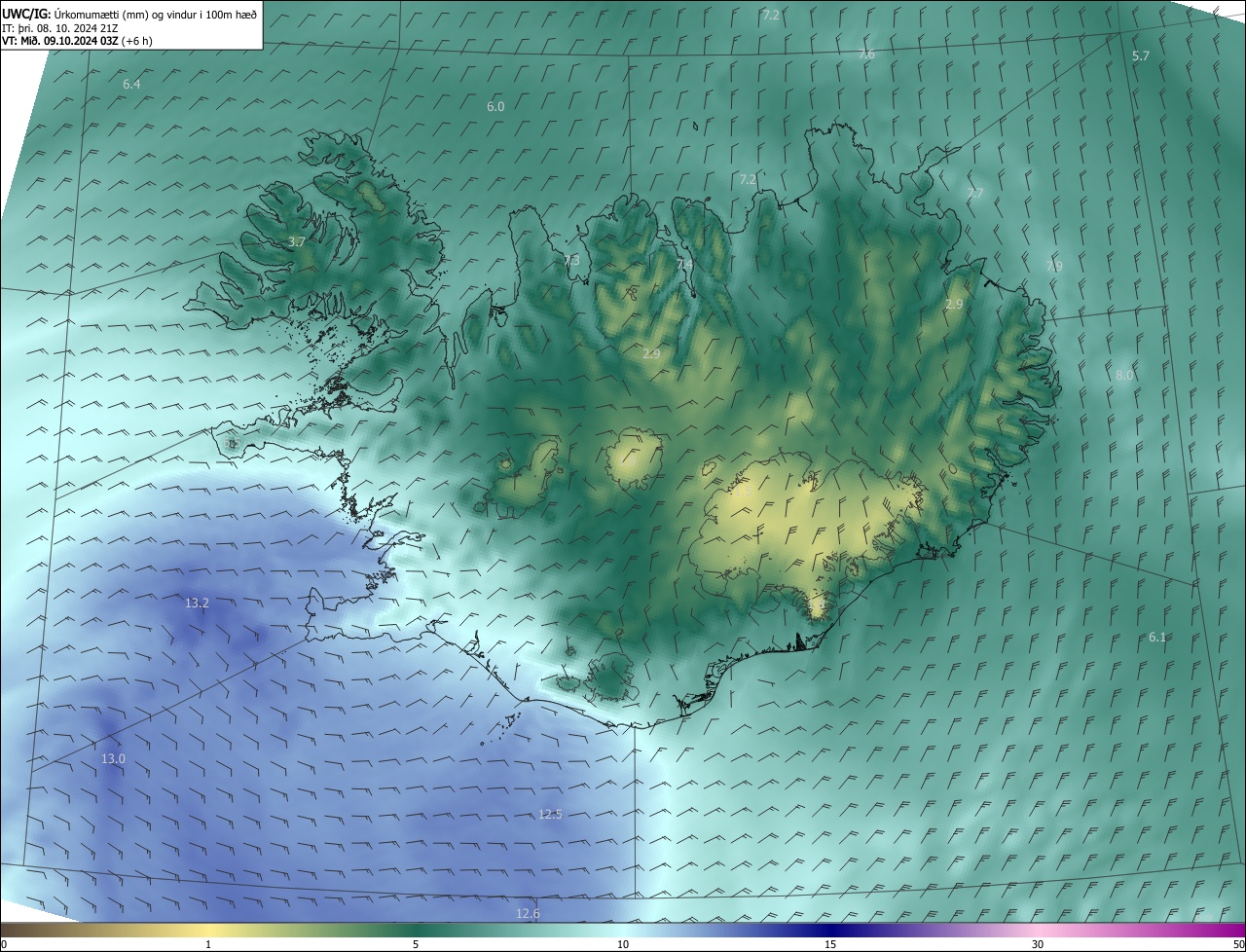Select the 6.1 value label
Screen dimensions: 1246x952
point(1157,637)
